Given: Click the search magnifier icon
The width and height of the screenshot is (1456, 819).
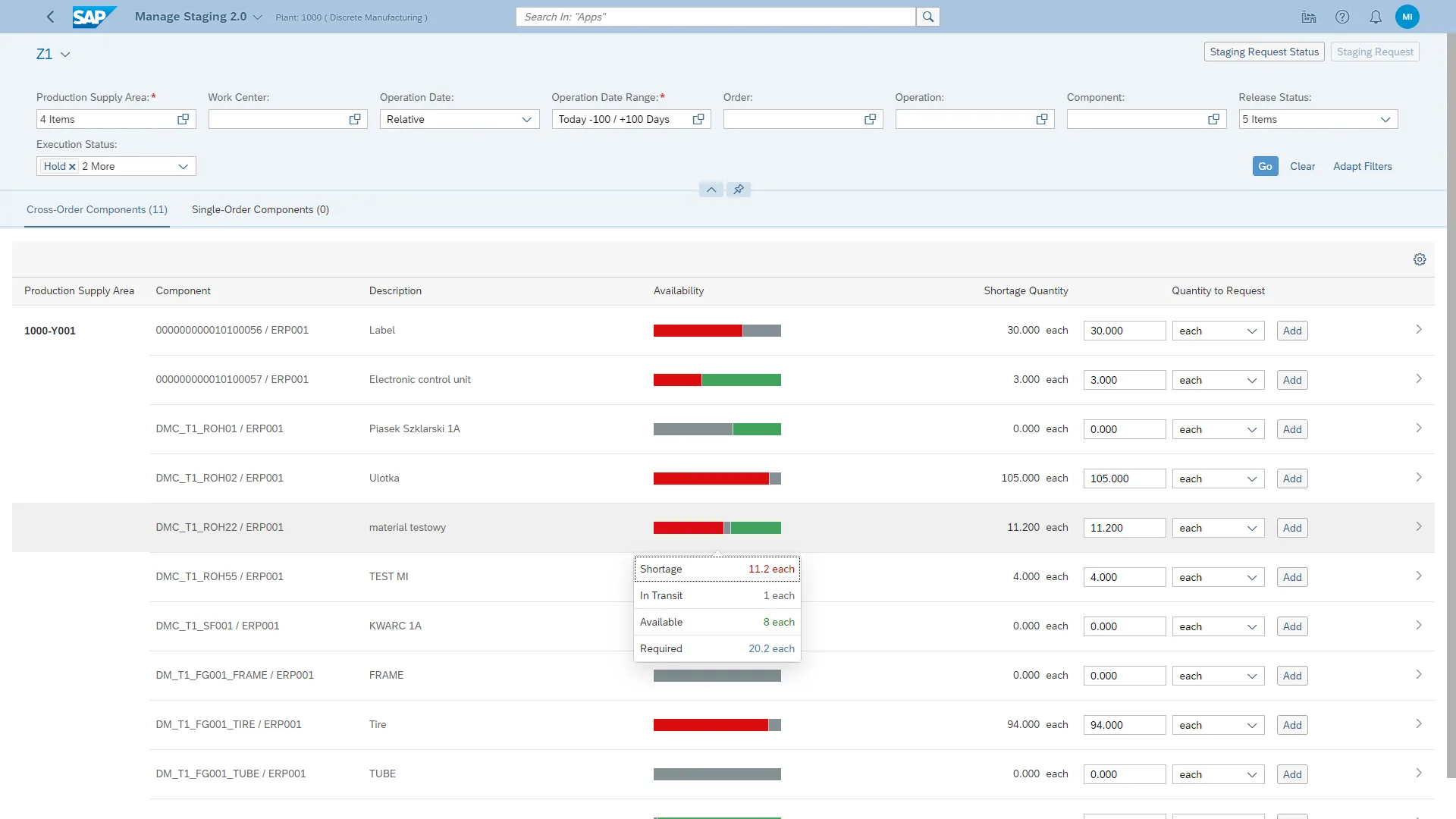Looking at the screenshot, I should coord(928,16).
